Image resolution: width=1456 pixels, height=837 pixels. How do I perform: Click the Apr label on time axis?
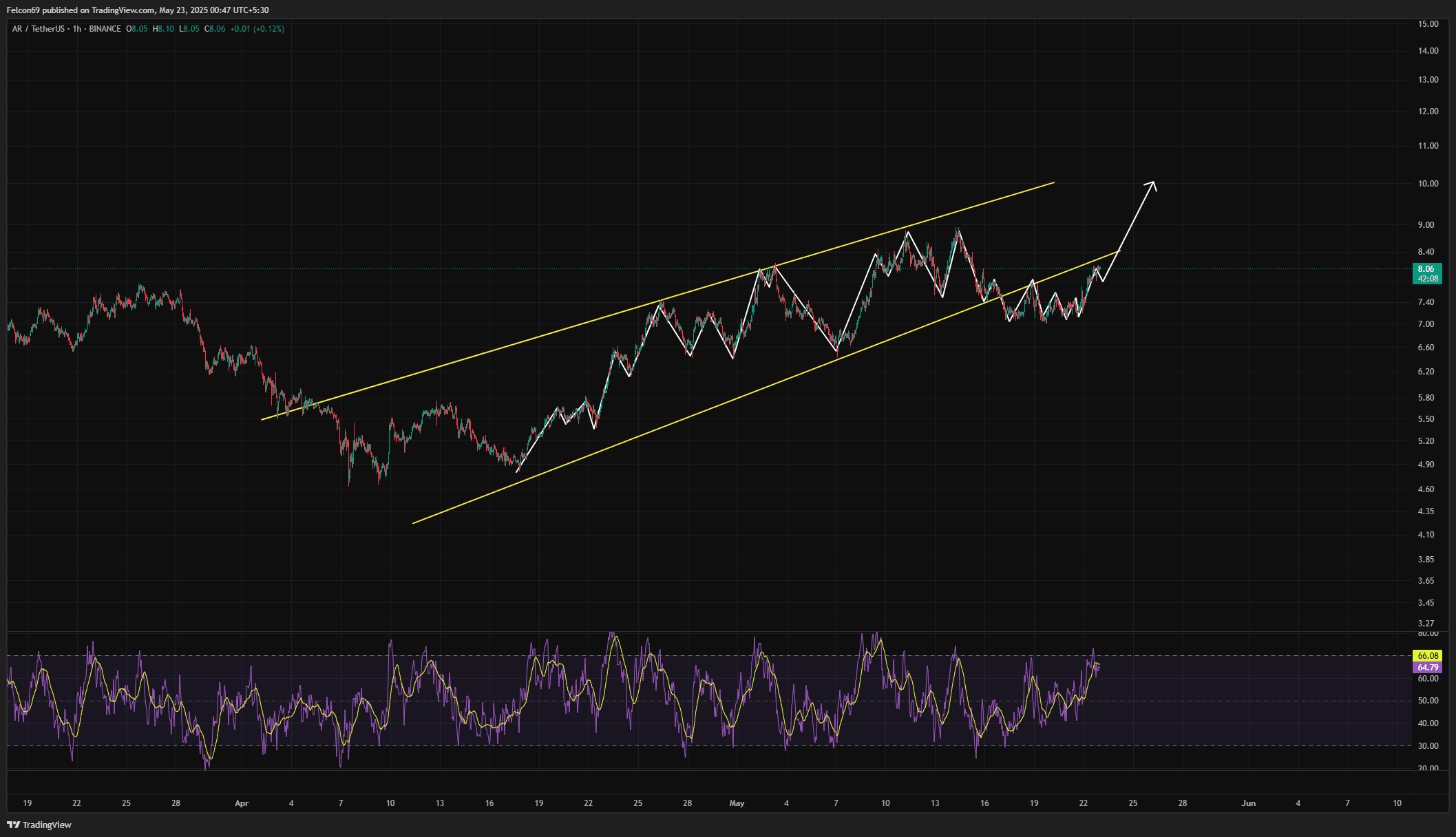click(x=242, y=803)
